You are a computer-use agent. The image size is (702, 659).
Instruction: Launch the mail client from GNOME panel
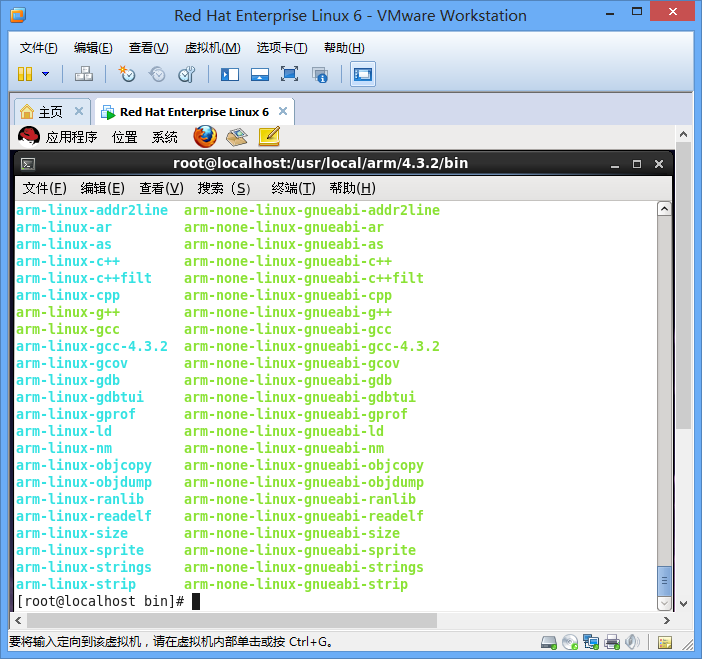(x=237, y=137)
